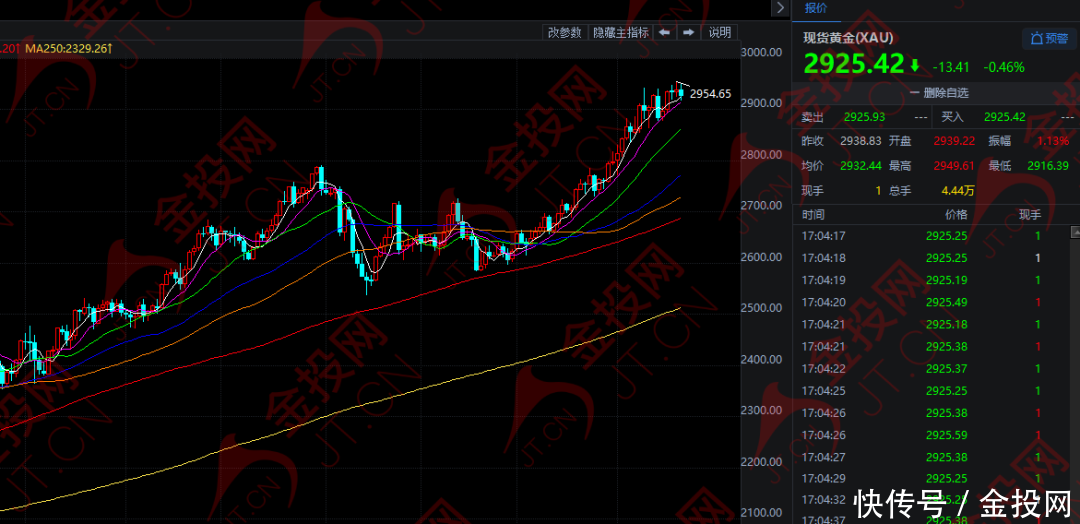The height and width of the screenshot is (524, 1080).
Task: Open the 改参数 parameter settings
Action: 564,32
